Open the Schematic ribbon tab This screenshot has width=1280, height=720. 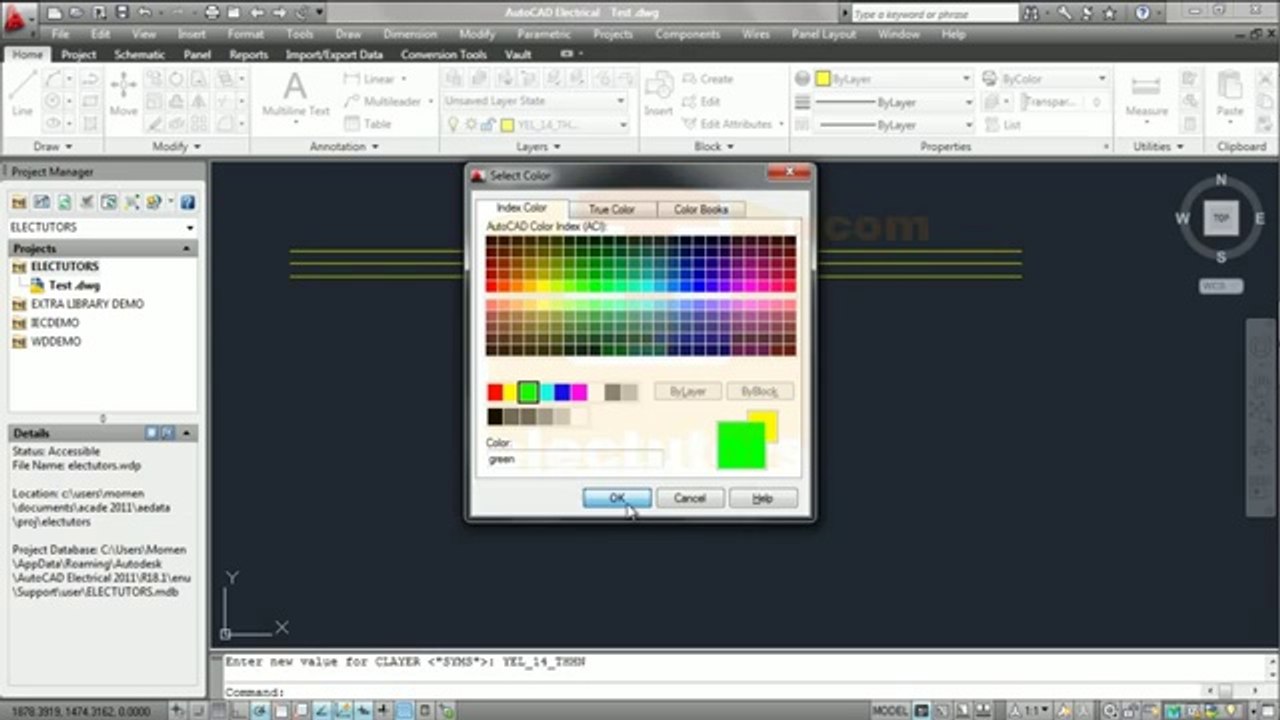pos(139,55)
